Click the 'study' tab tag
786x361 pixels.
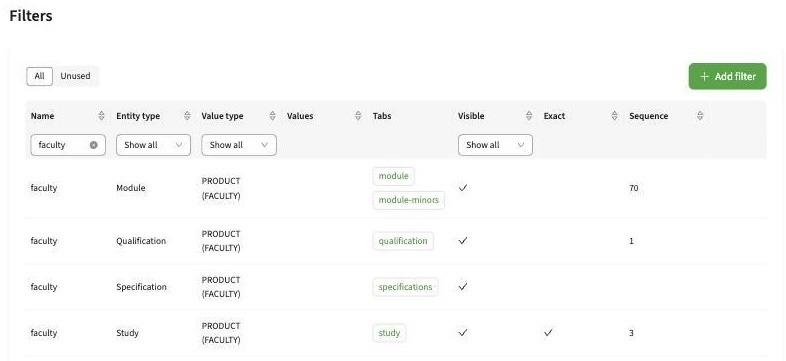pyautogui.click(x=389, y=333)
